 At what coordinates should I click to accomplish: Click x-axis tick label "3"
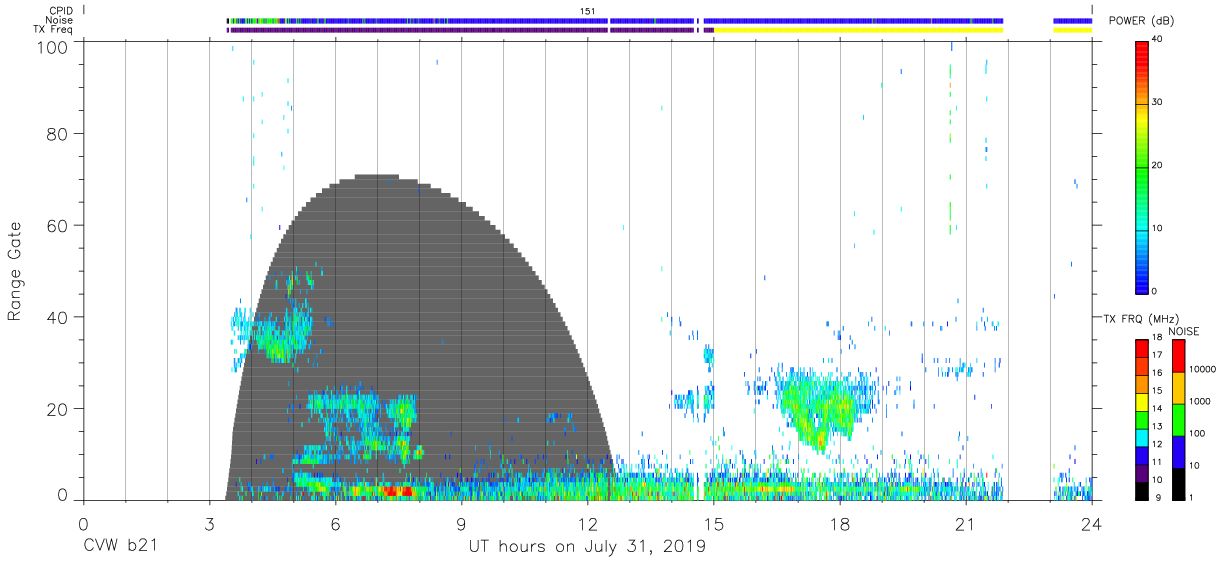(209, 524)
